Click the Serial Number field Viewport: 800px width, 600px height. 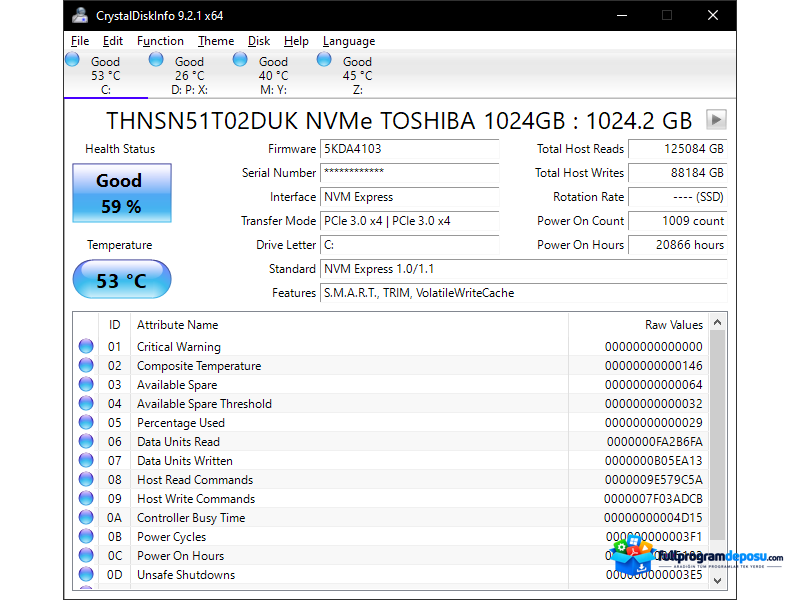(x=409, y=173)
